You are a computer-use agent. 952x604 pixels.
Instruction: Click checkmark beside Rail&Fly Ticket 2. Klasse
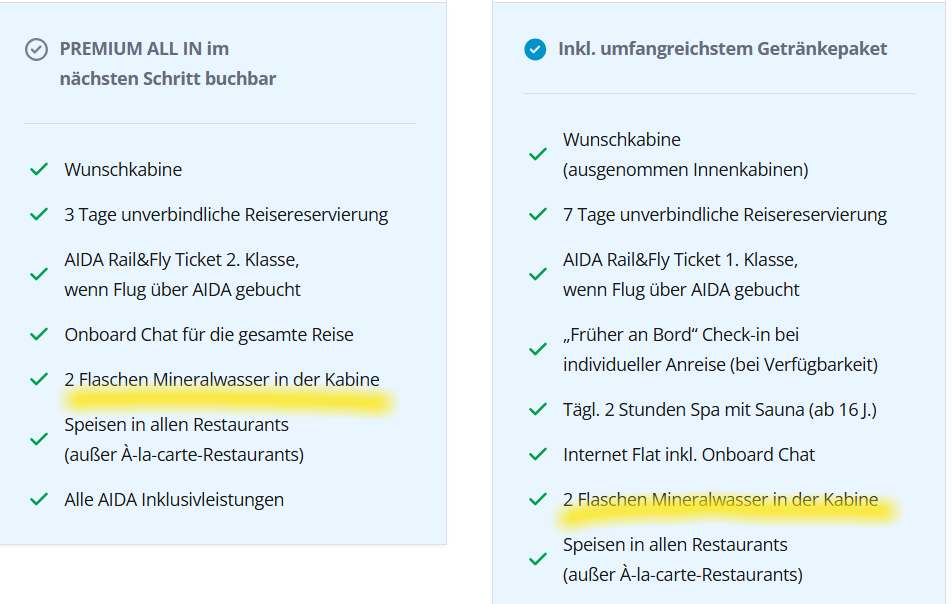click(x=39, y=275)
